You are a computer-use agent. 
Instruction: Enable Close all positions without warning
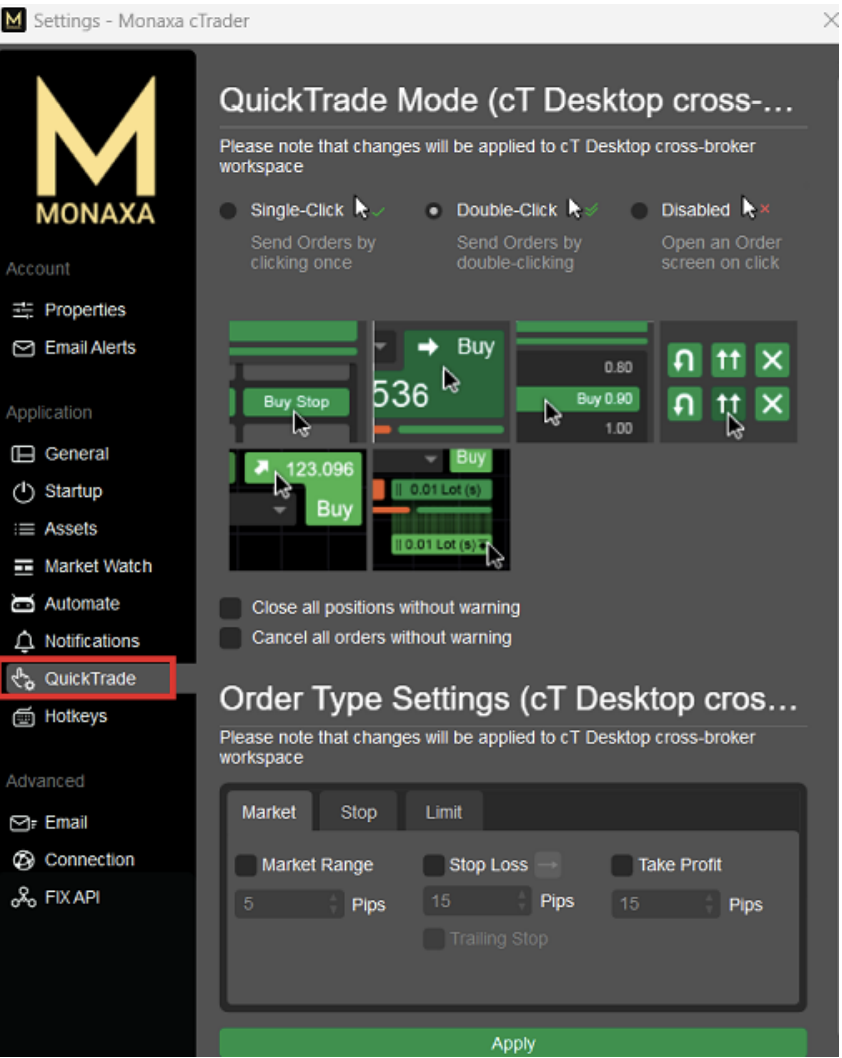[231, 608]
